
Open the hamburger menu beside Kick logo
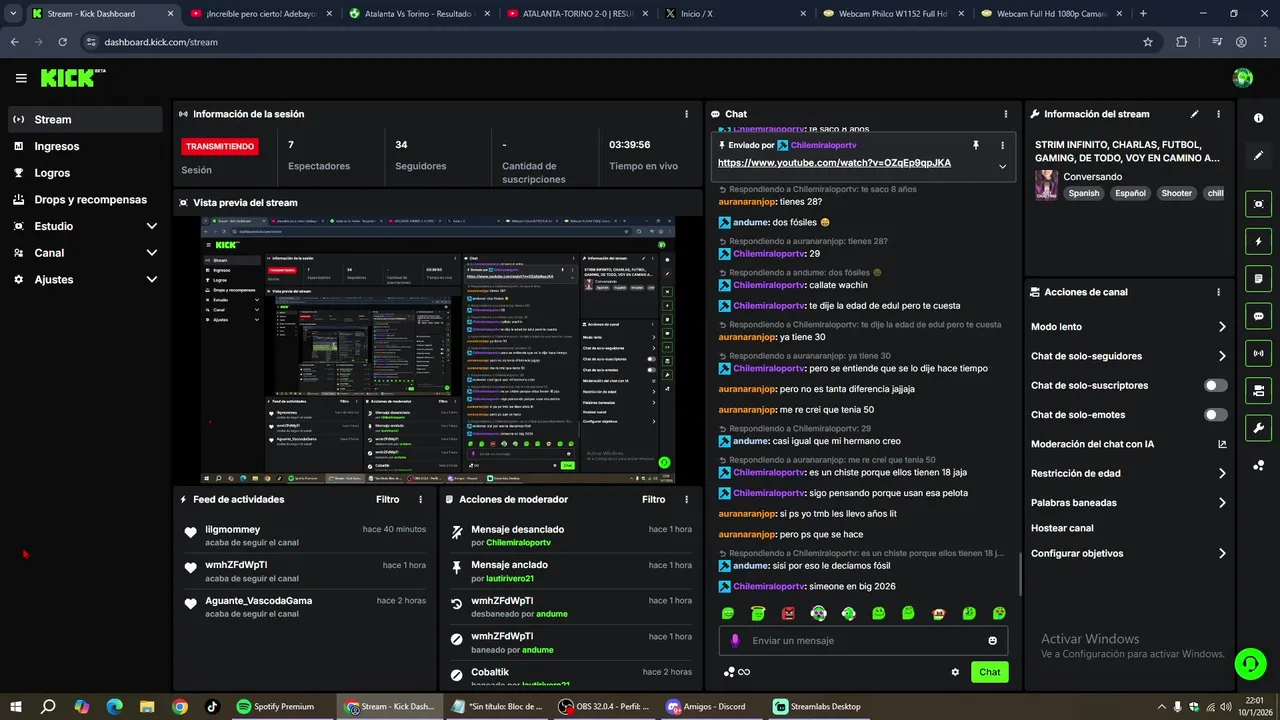[x=21, y=78]
